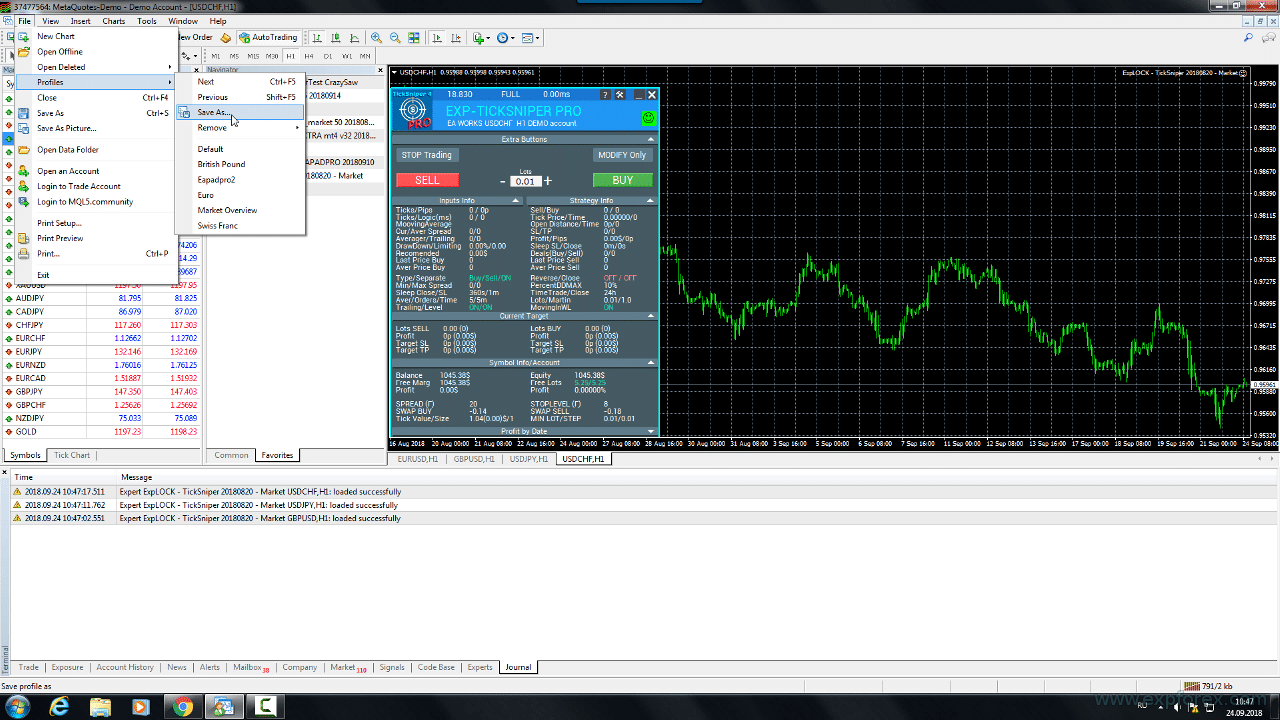Decrease lot size with minus button
The height and width of the screenshot is (720, 1280).
click(x=503, y=181)
